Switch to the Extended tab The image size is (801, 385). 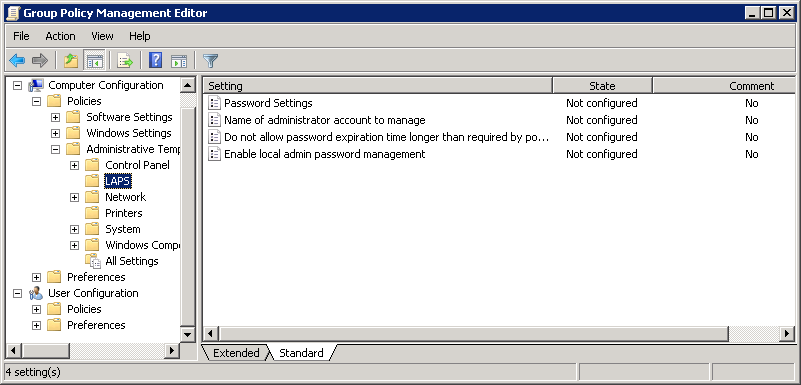pyautogui.click(x=235, y=352)
